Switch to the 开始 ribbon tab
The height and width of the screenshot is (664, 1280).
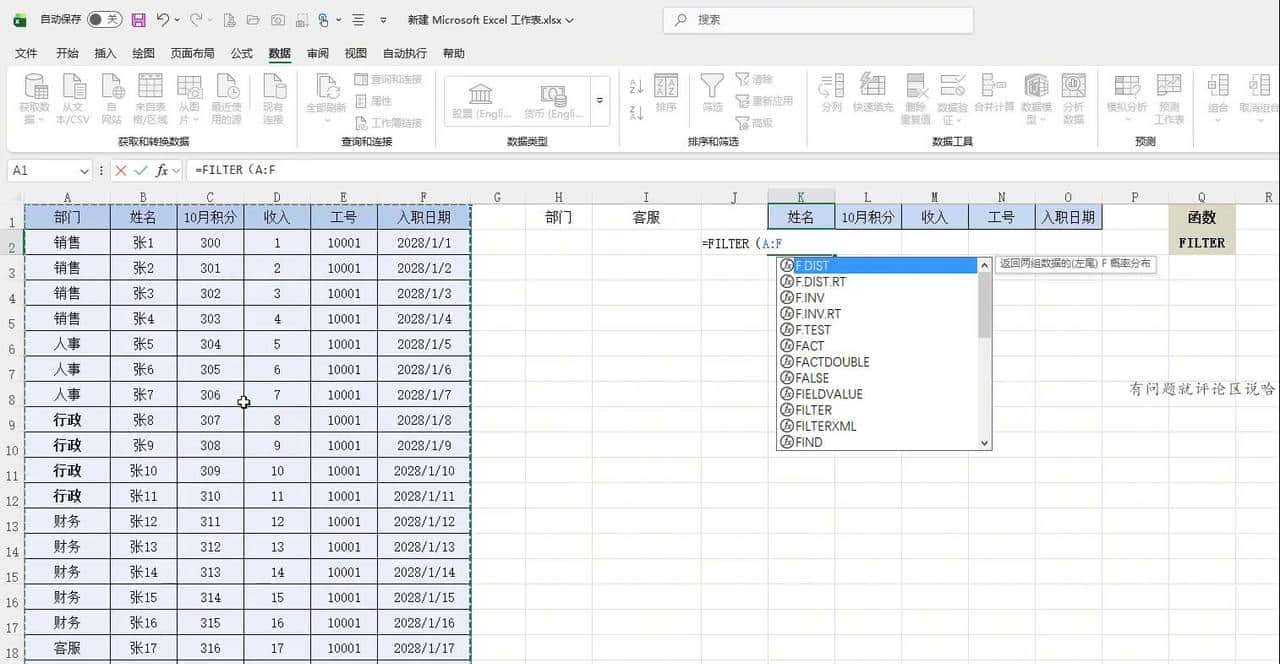(x=66, y=53)
